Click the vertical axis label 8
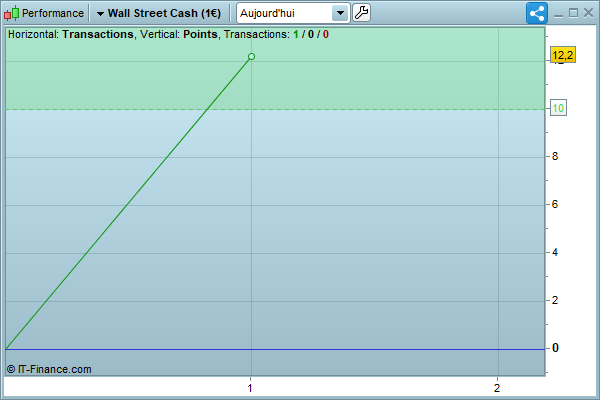 click(x=555, y=156)
